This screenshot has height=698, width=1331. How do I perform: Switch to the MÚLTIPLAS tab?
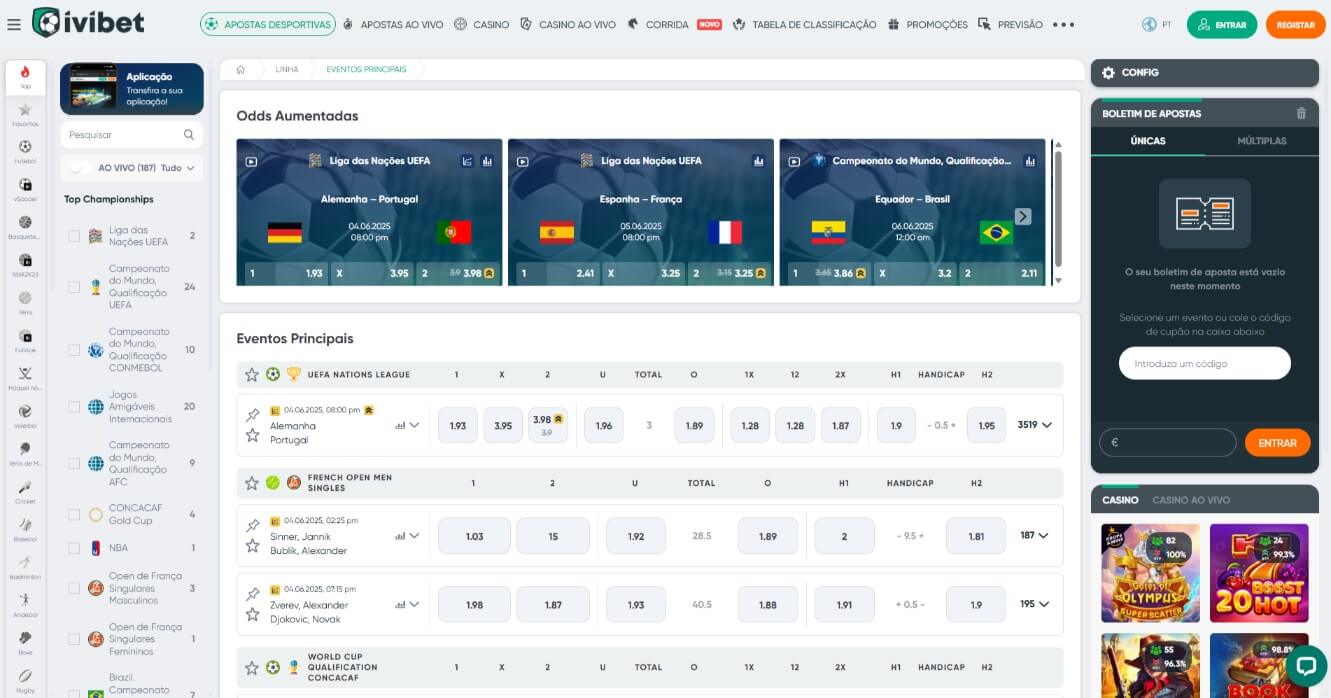click(1262, 140)
